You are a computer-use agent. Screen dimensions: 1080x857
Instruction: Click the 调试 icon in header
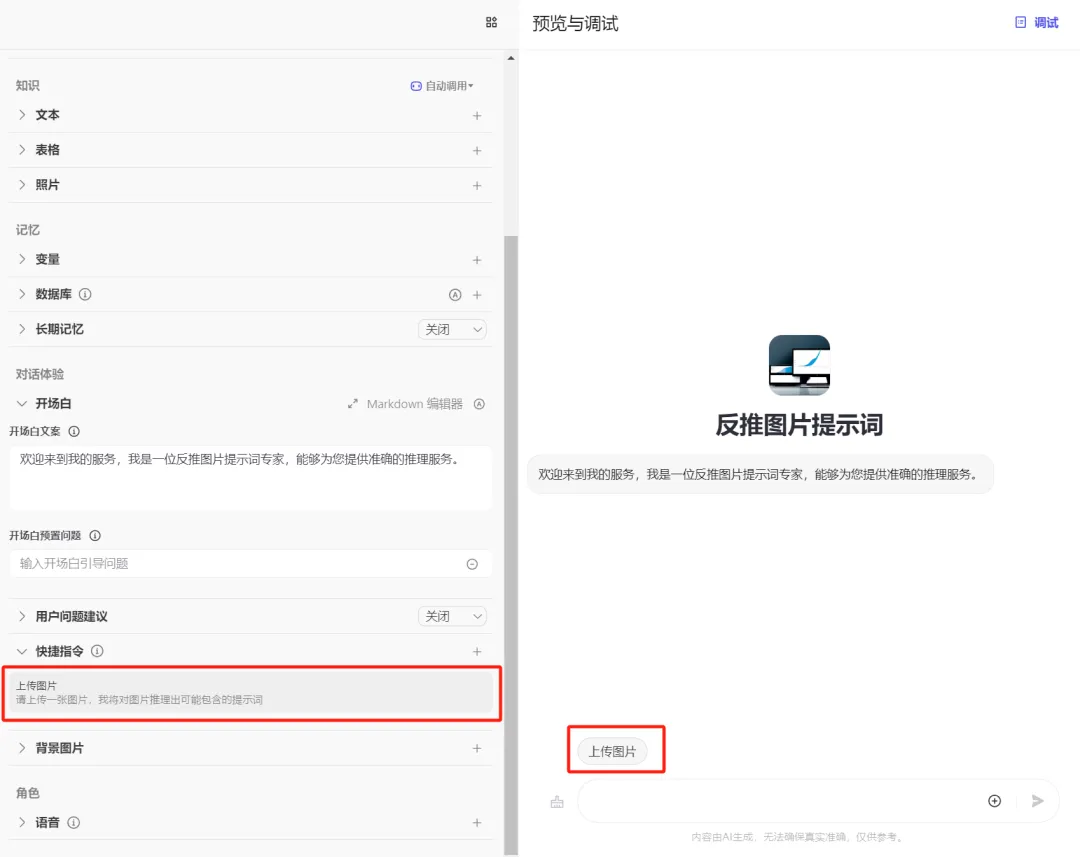[x=1020, y=23]
